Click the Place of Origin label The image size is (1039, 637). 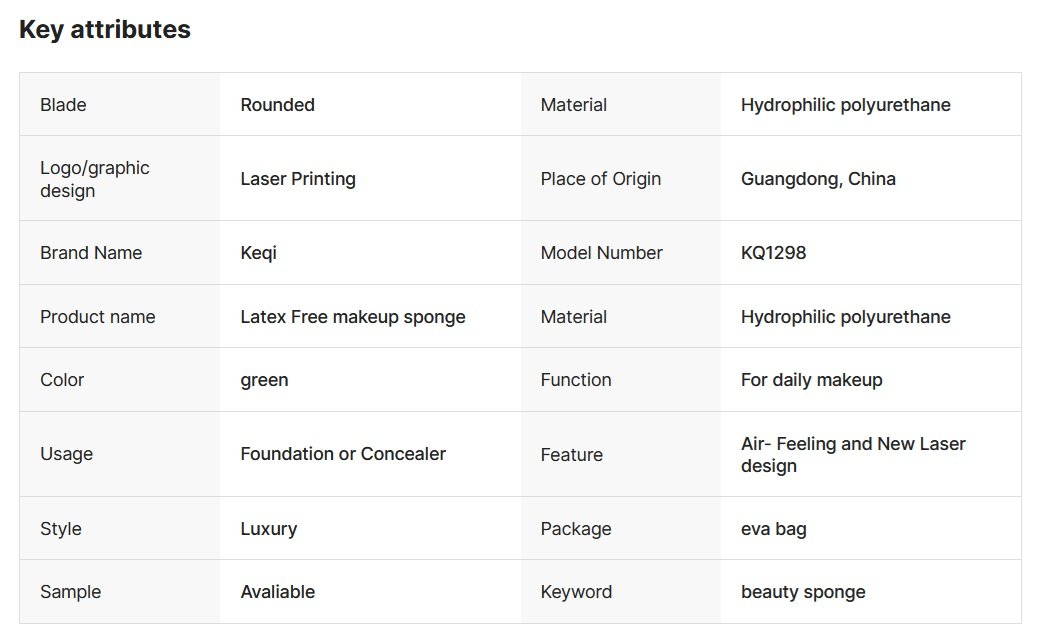(600, 179)
